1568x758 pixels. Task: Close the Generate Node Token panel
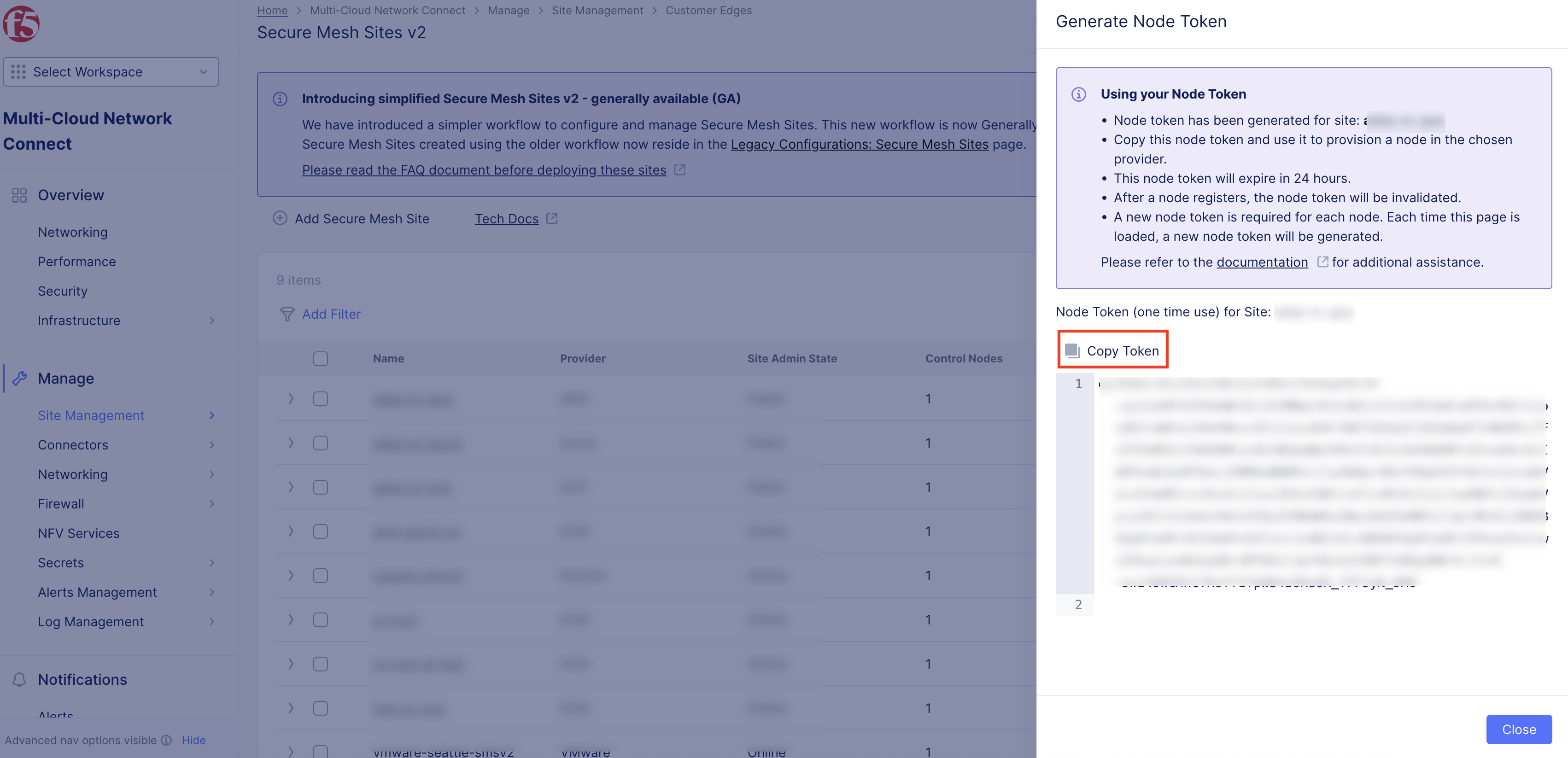[1519, 729]
